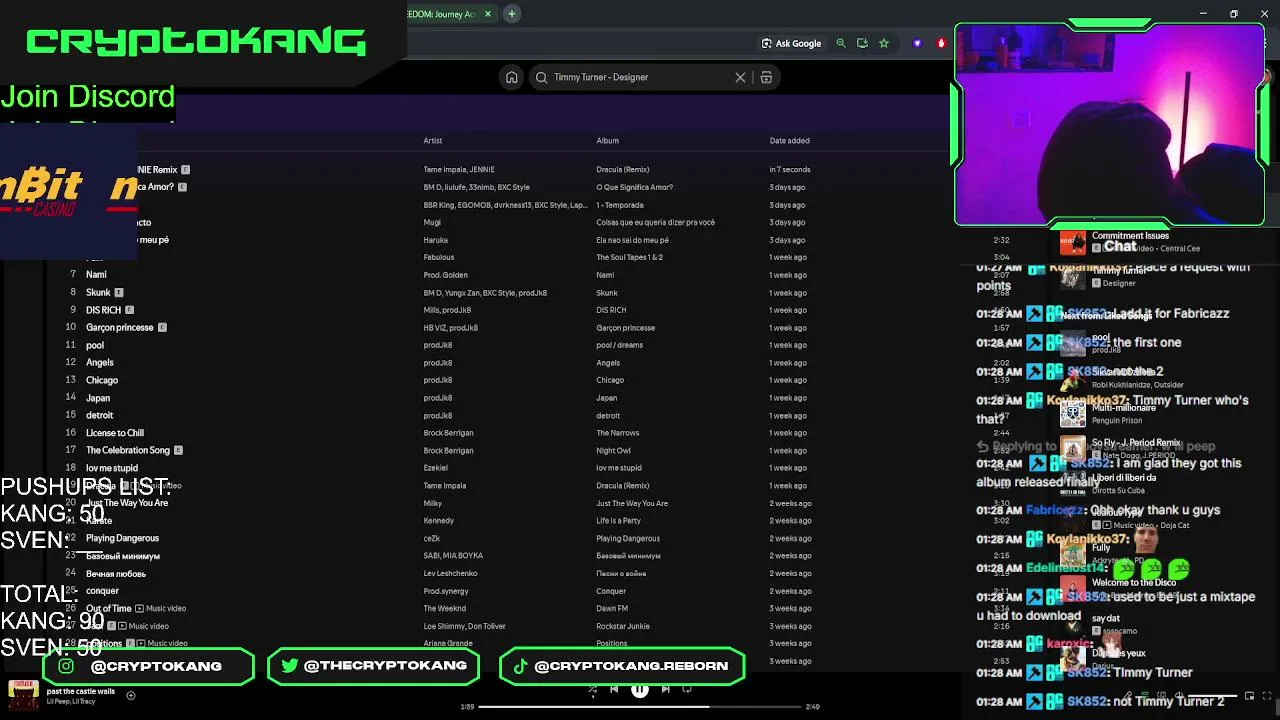Open fullscreen view icon in player bar
The height and width of the screenshot is (720, 1280).
tap(1267, 696)
